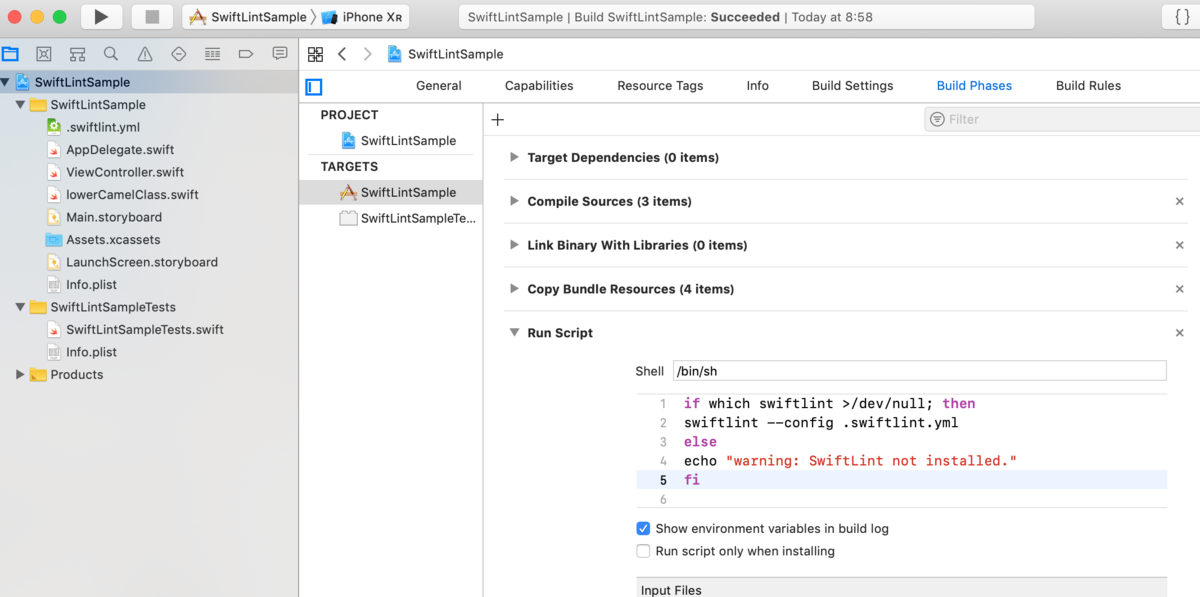Click the build status activity field
Screen dimensions: 1200x597
[x=746, y=17]
